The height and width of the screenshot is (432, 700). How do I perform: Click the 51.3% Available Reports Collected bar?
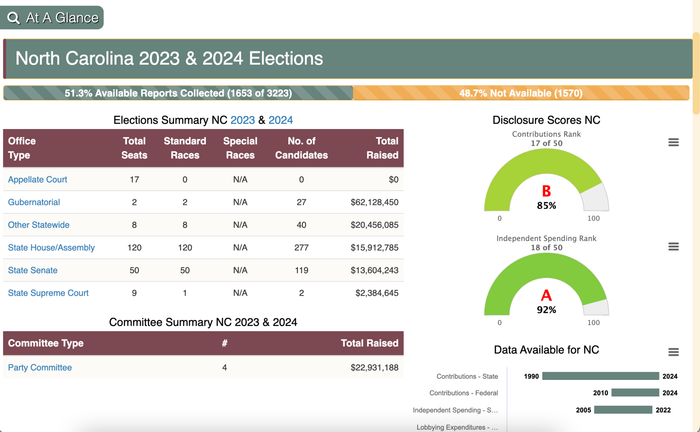click(x=178, y=93)
